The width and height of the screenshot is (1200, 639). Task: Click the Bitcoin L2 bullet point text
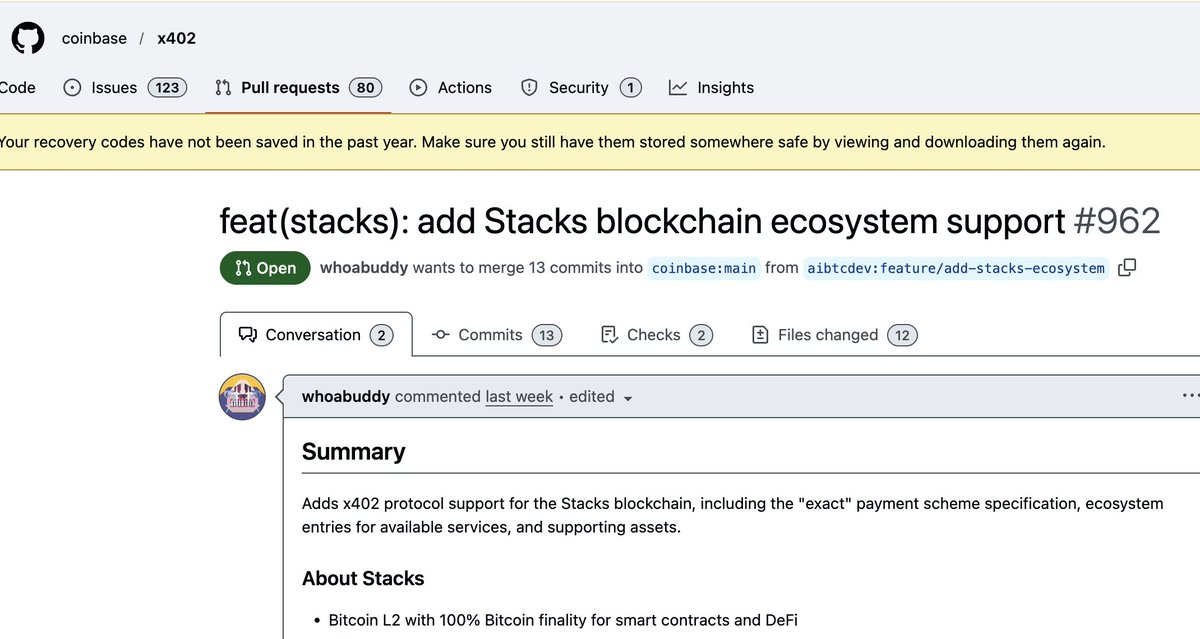tap(563, 620)
